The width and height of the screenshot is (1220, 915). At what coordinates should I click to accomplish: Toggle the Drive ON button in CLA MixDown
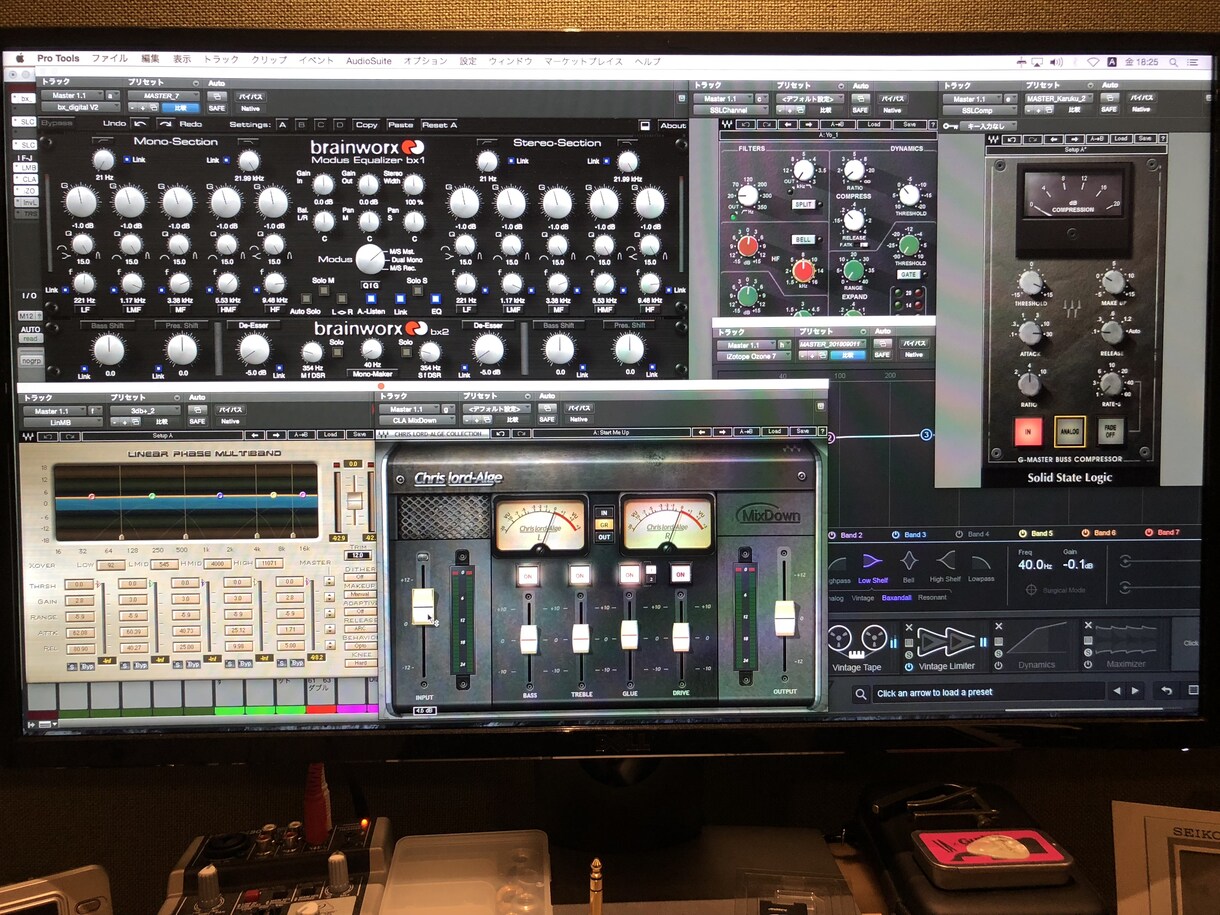point(681,574)
